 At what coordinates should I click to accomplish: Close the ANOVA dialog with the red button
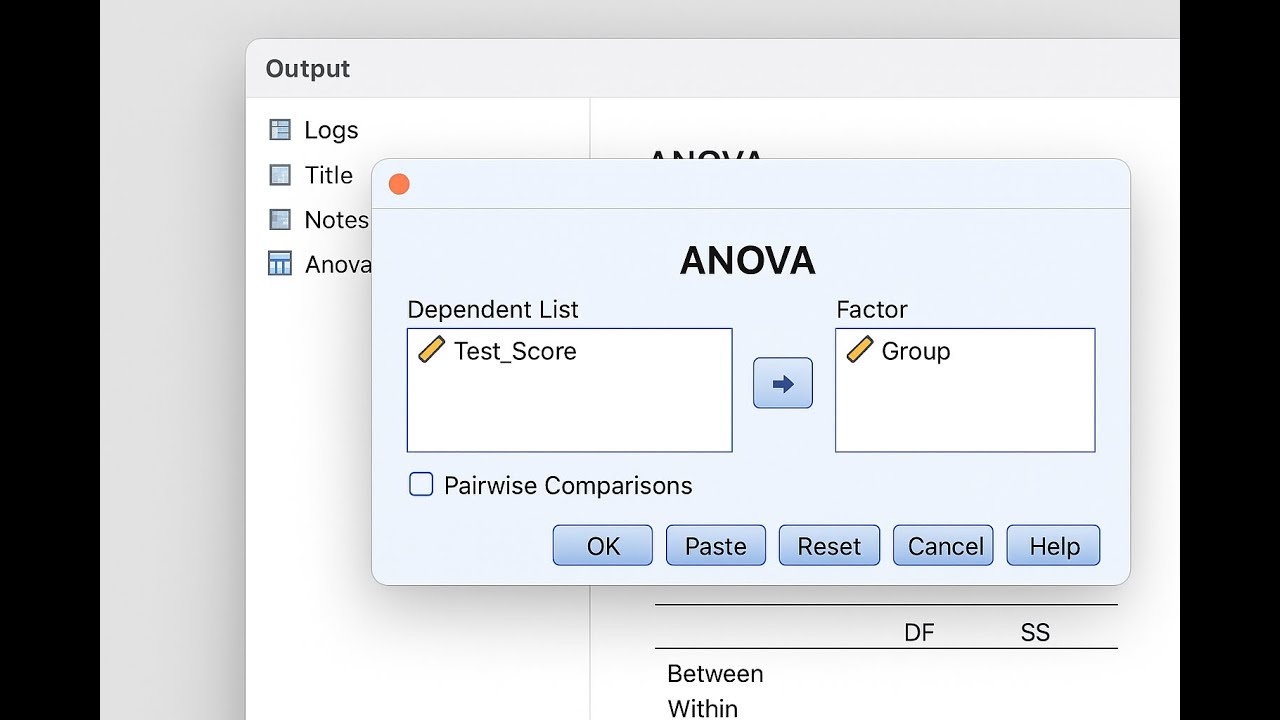pos(399,184)
